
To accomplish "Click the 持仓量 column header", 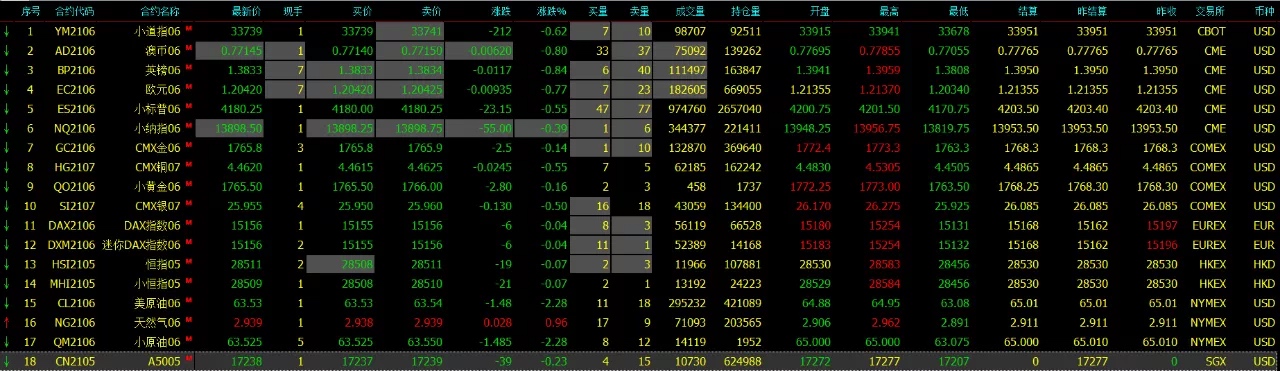I will 746,11.
